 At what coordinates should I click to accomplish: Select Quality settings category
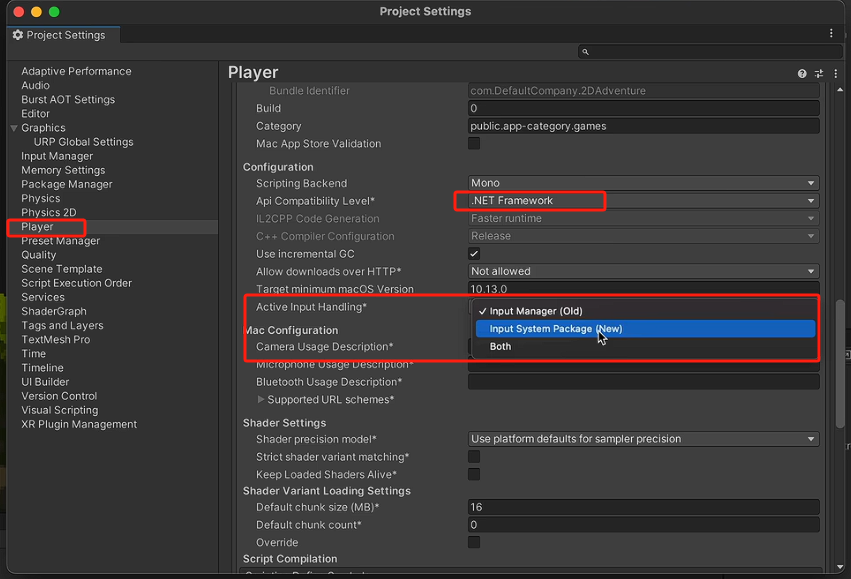click(38, 254)
